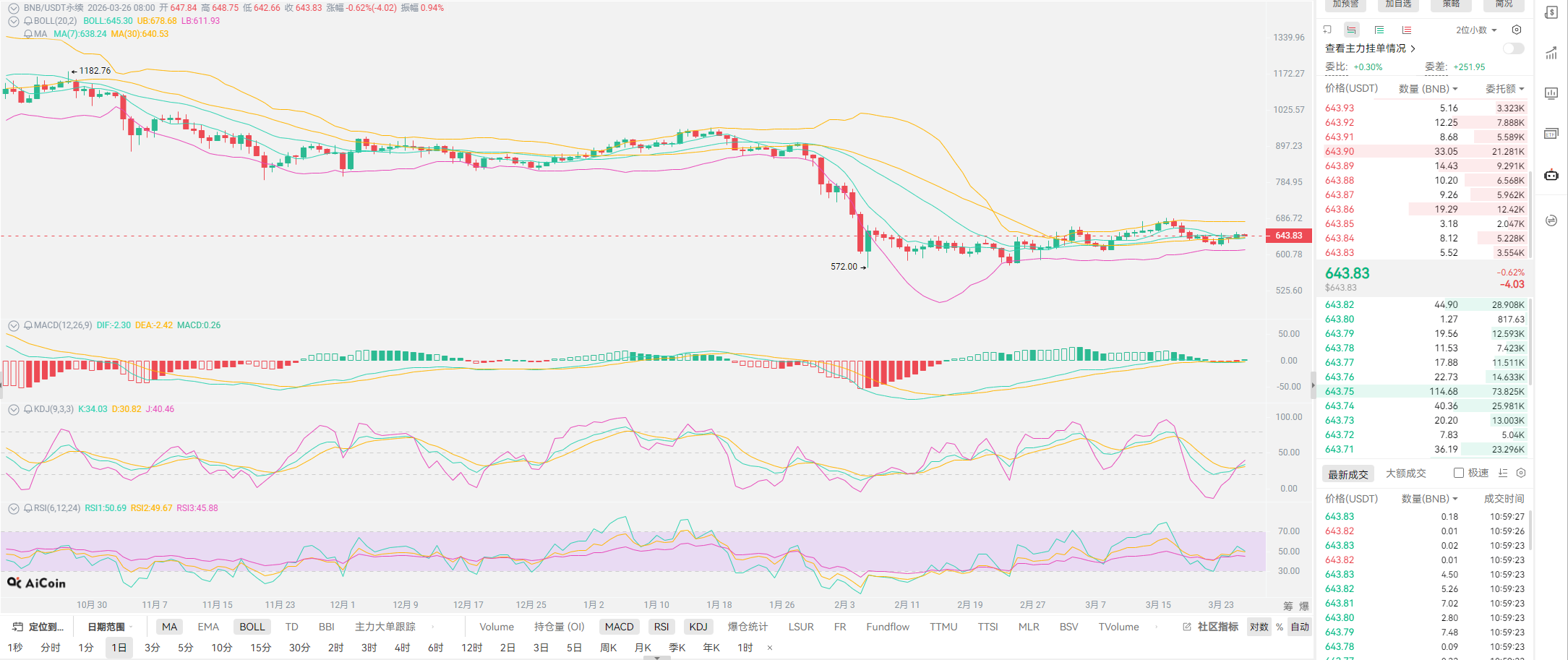Select the 4时 timeframe tab
Screen dimensions: 1568x660
point(402,648)
